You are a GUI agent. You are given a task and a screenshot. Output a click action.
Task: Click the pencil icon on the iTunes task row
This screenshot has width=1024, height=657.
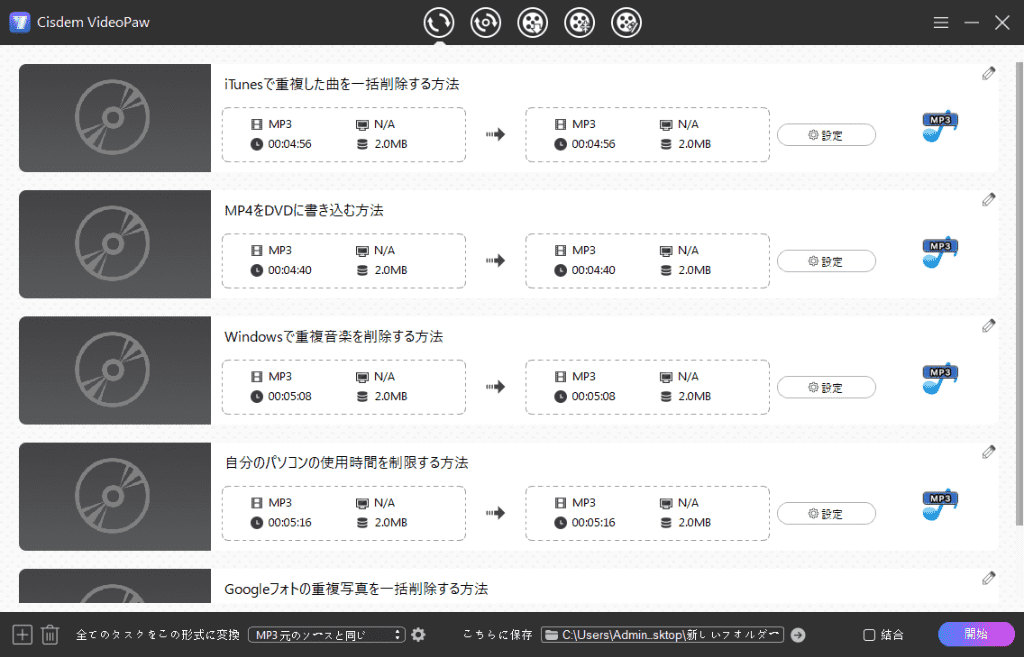[988, 72]
